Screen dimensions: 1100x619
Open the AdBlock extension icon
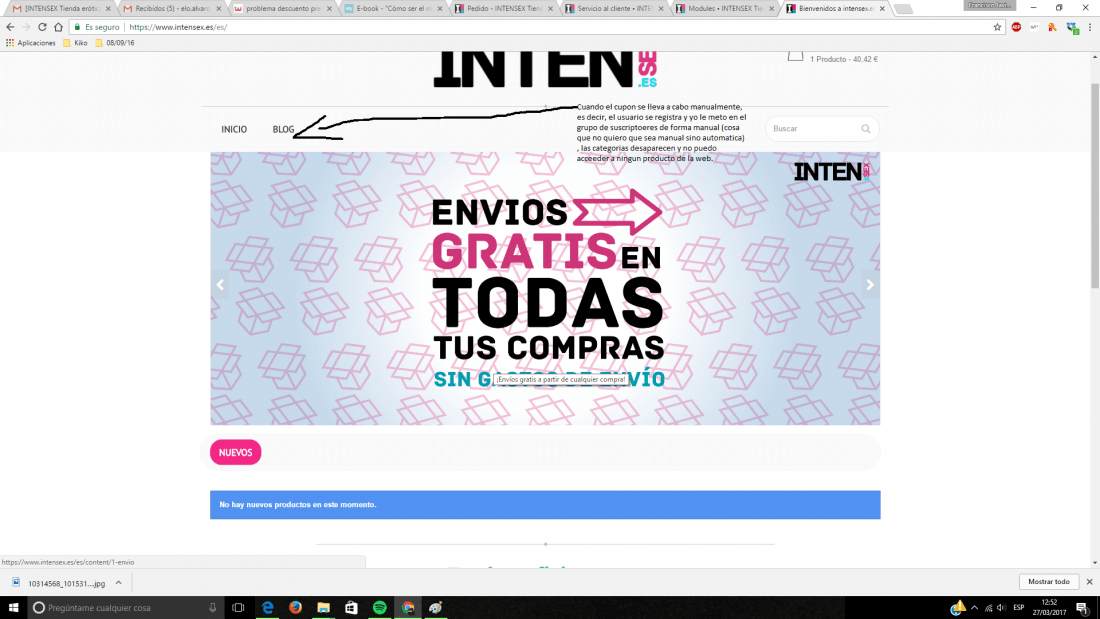coord(1016,27)
